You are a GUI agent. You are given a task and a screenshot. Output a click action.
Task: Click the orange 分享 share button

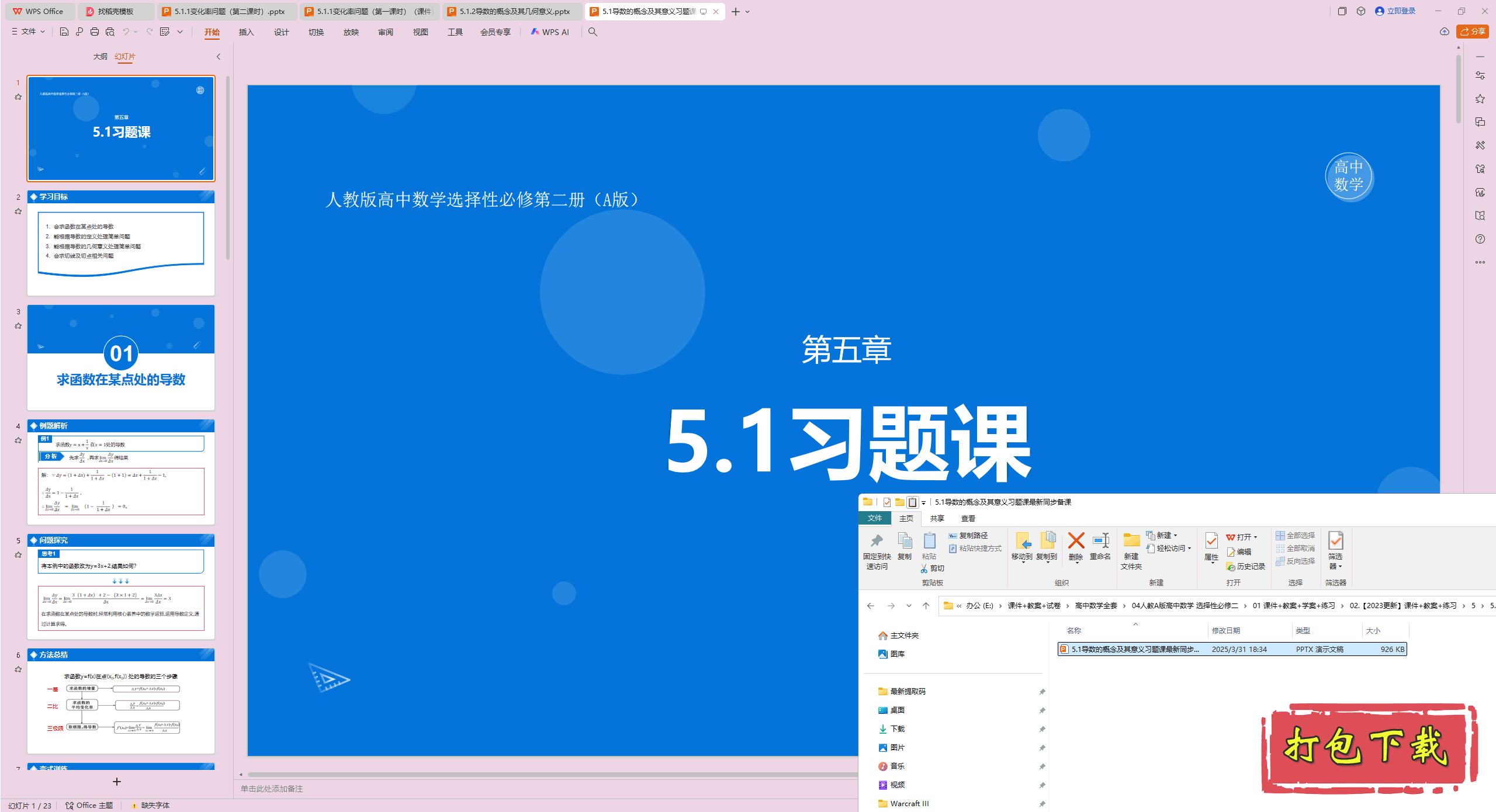click(x=1473, y=32)
